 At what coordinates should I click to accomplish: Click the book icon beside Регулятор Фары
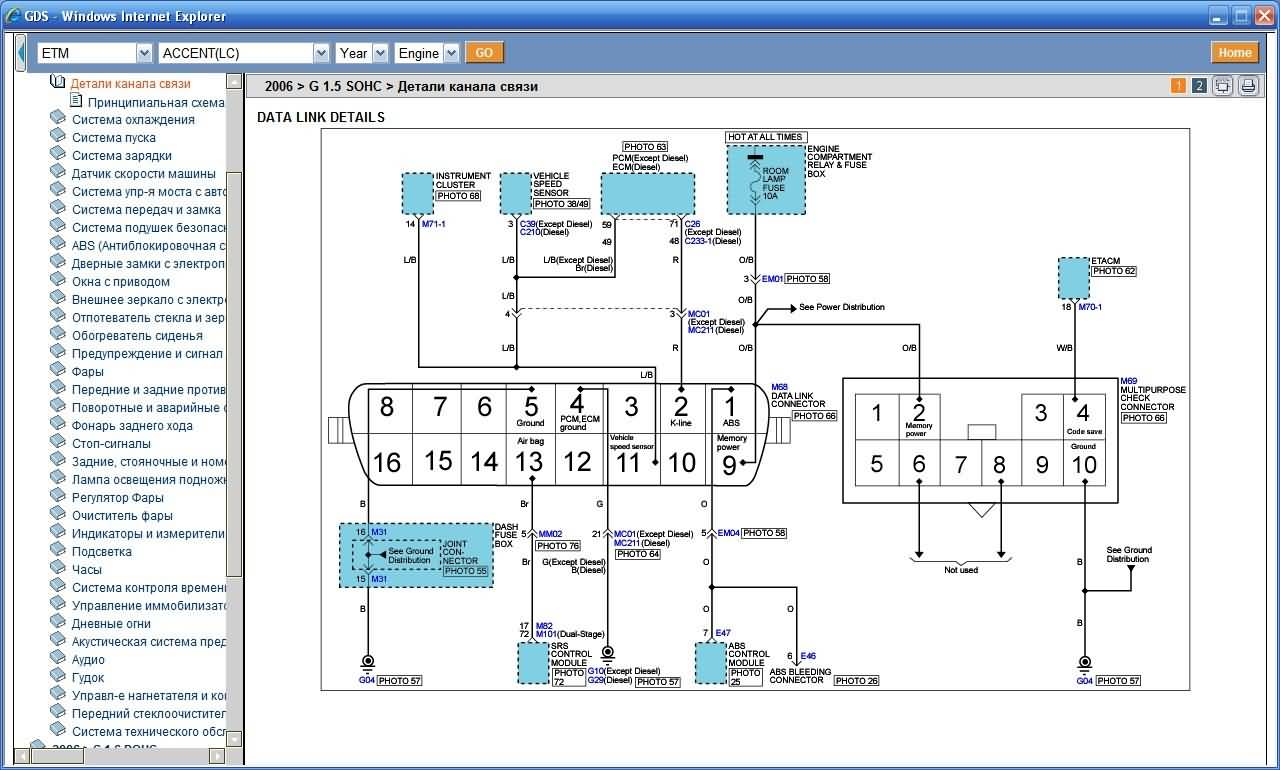(58, 497)
